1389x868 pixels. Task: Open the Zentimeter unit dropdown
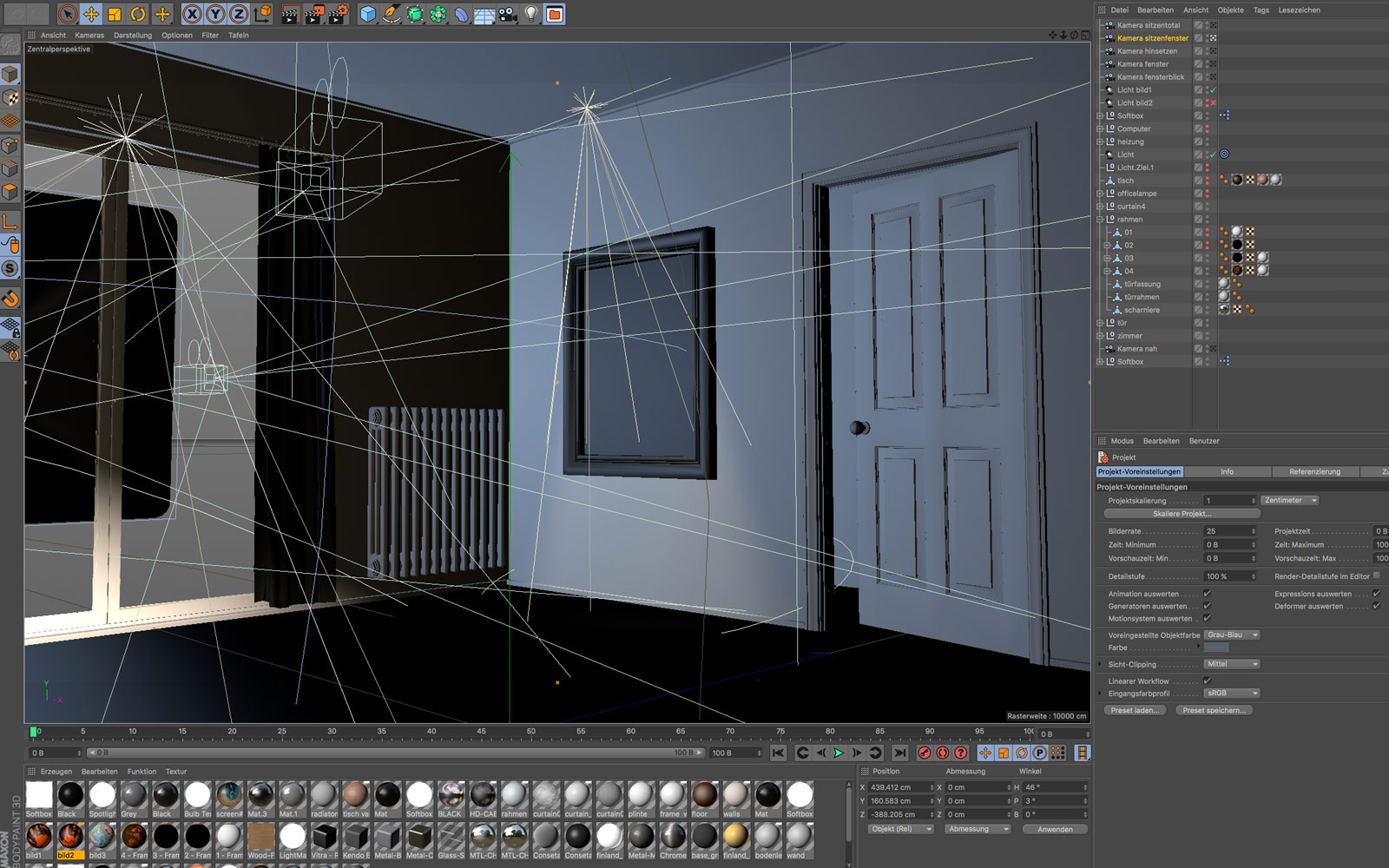[1290, 501]
